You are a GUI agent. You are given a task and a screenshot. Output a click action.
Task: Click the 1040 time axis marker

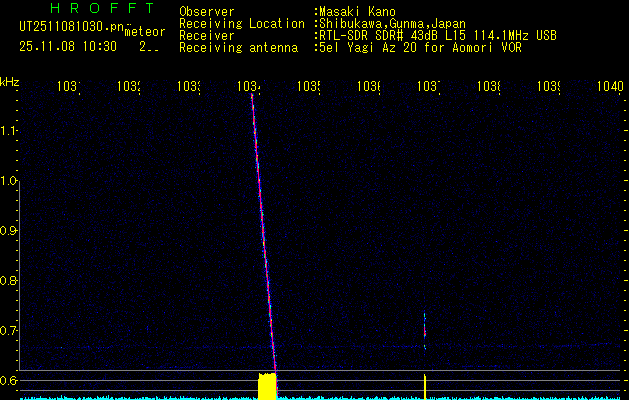tap(608, 87)
